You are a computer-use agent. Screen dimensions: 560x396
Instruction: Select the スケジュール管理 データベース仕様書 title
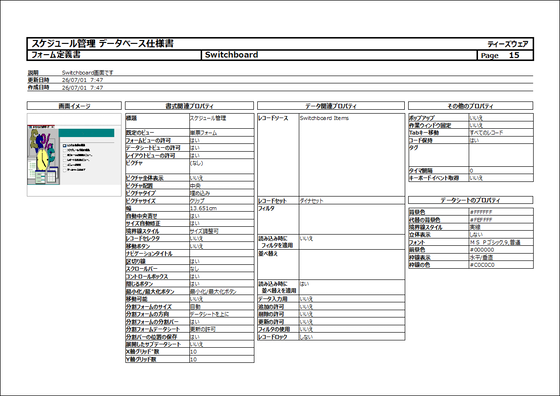[103, 44]
